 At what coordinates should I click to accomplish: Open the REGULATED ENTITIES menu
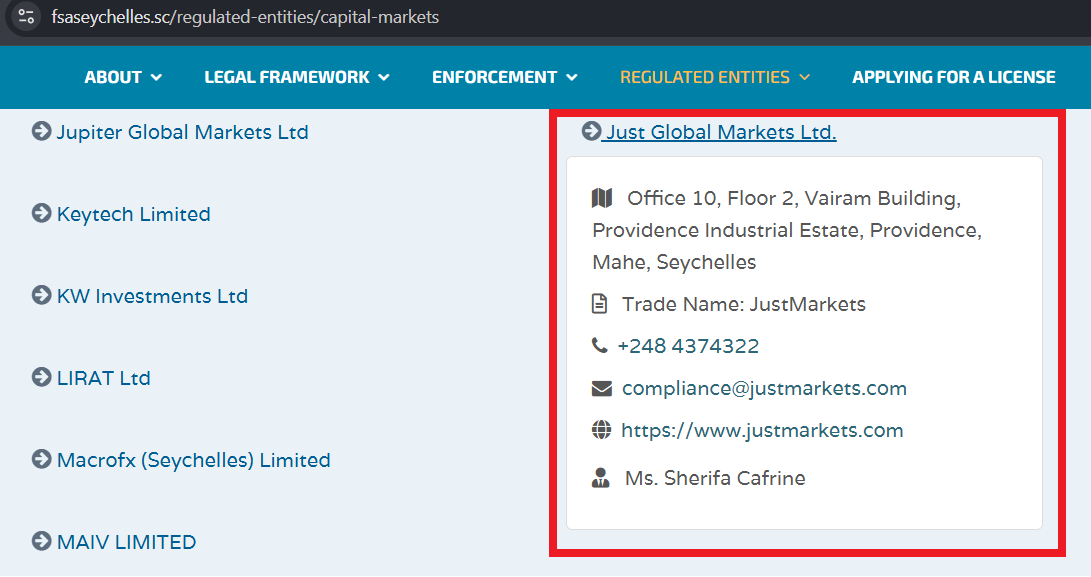tap(715, 77)
